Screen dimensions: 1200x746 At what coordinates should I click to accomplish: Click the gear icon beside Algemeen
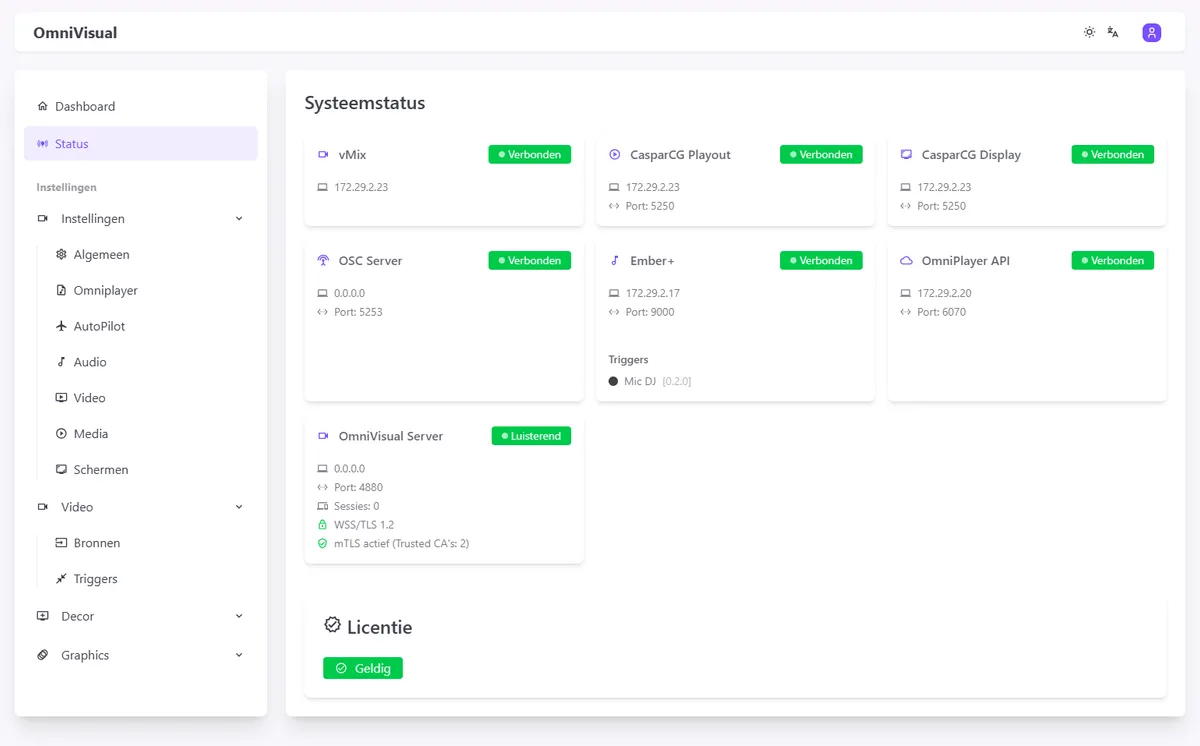pos(62,255)
